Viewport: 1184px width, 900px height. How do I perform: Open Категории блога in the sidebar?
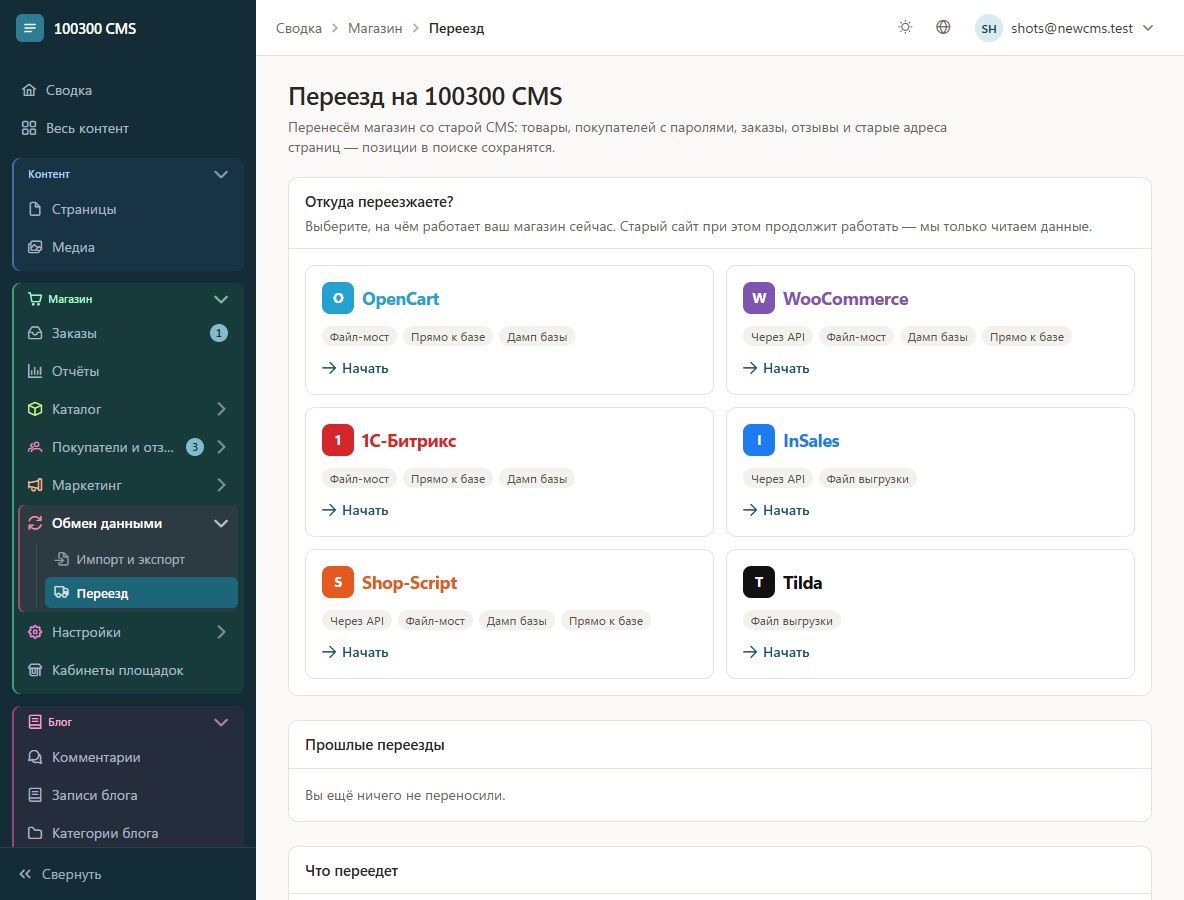click(x=128, y=833)
